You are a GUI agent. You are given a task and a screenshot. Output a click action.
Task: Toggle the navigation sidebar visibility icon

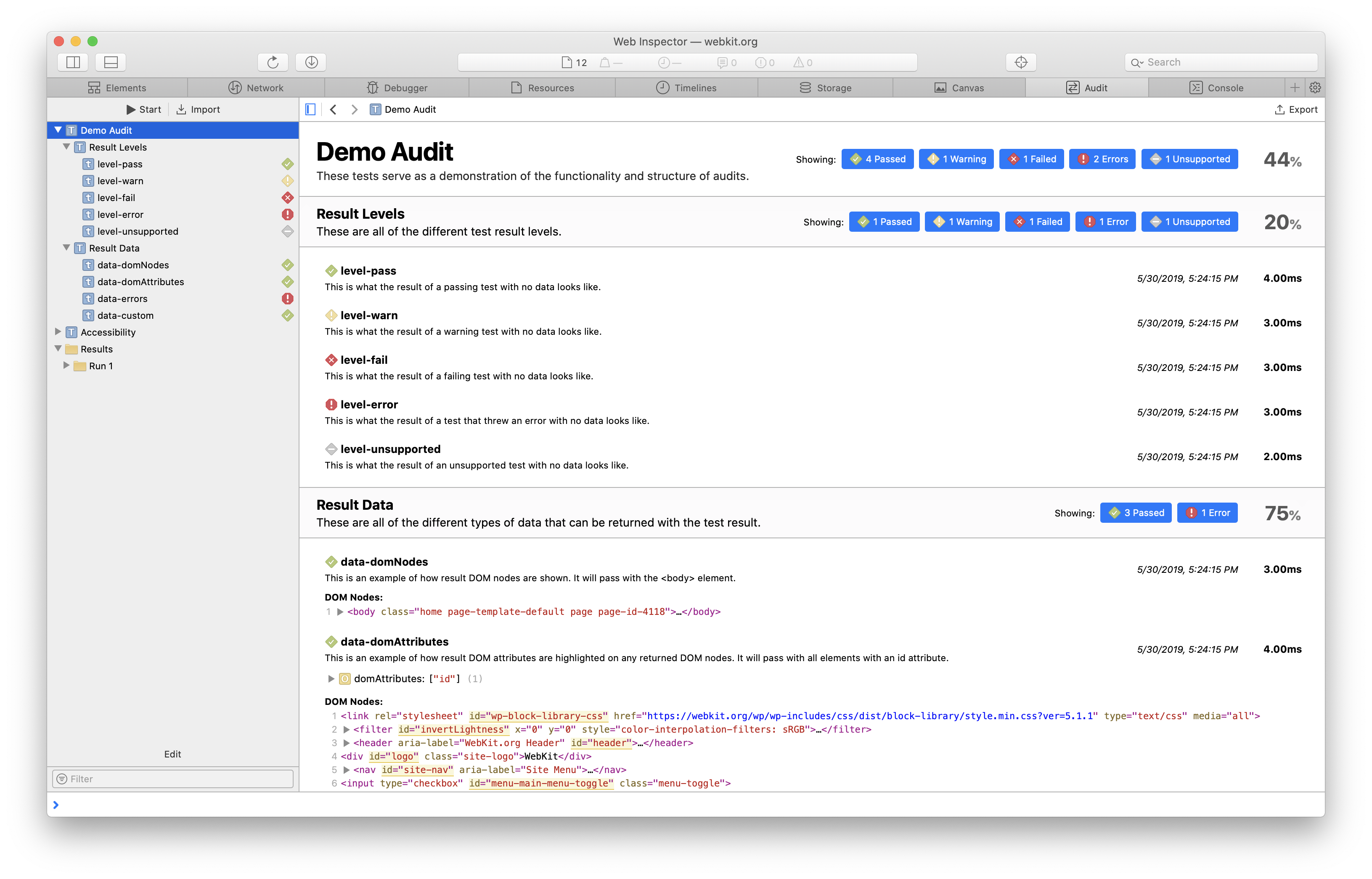(310, 109)
